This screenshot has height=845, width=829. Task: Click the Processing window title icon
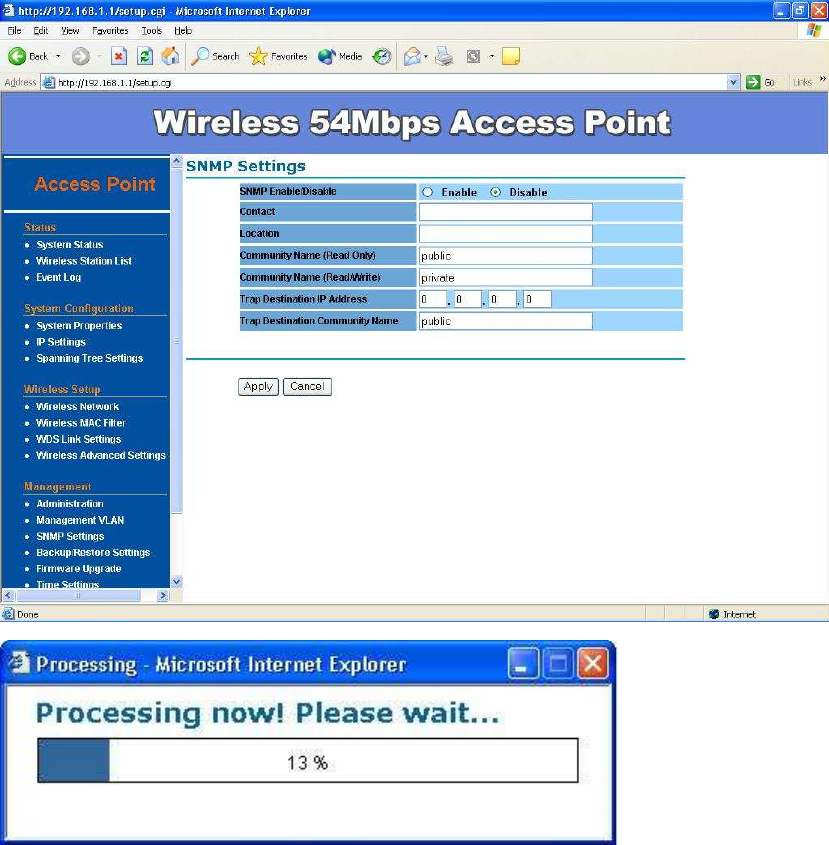19,663
